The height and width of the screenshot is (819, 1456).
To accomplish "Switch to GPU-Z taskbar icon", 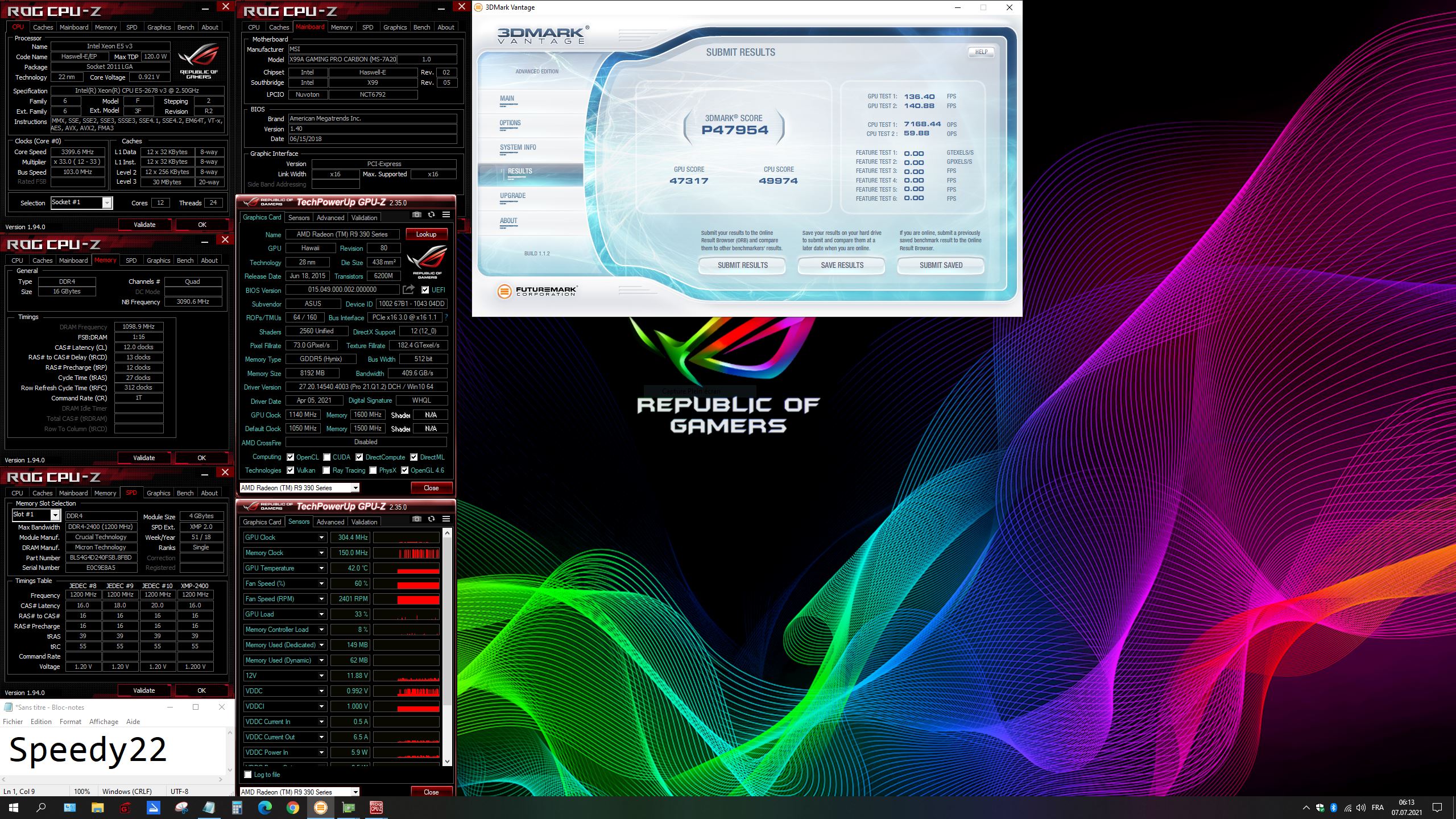I will pyautogui.click(x=349, y=808).
